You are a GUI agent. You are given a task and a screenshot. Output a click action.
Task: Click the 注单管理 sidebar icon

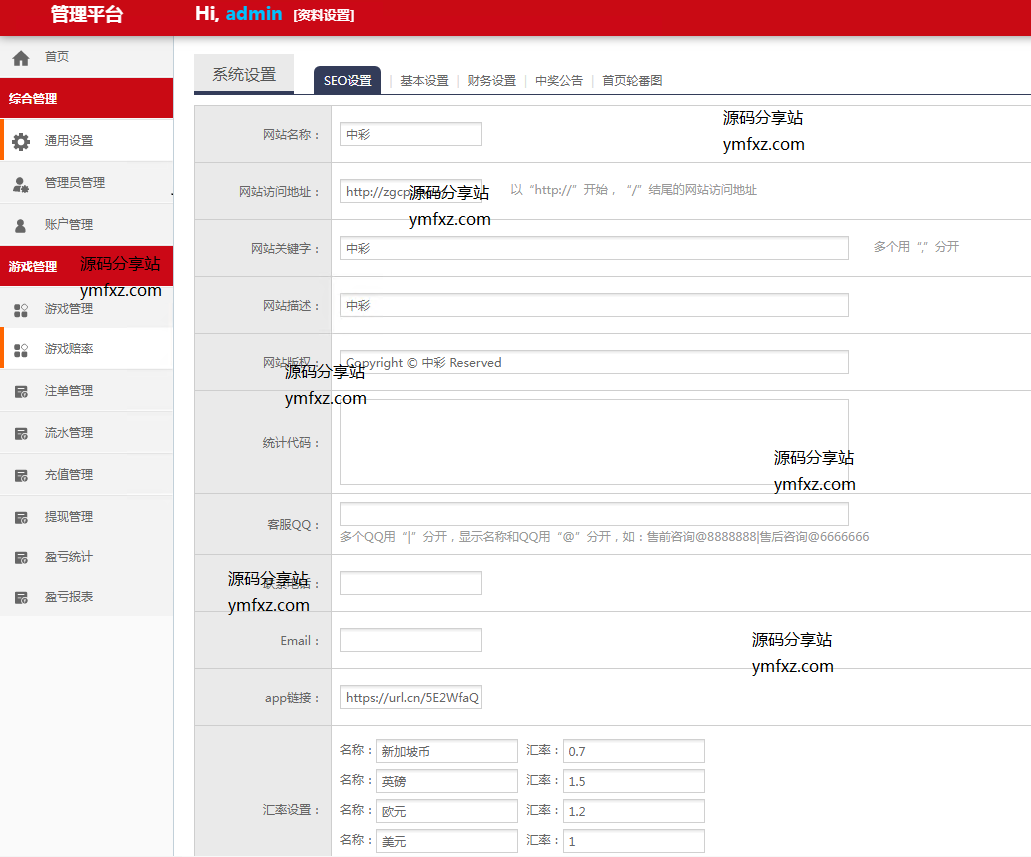[x=21, y=392]
